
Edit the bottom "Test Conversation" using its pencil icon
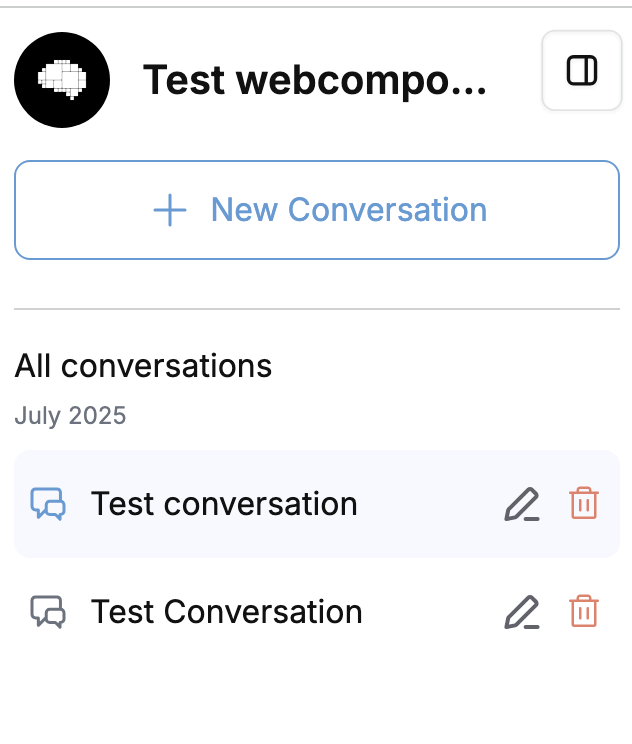(521, 612)
